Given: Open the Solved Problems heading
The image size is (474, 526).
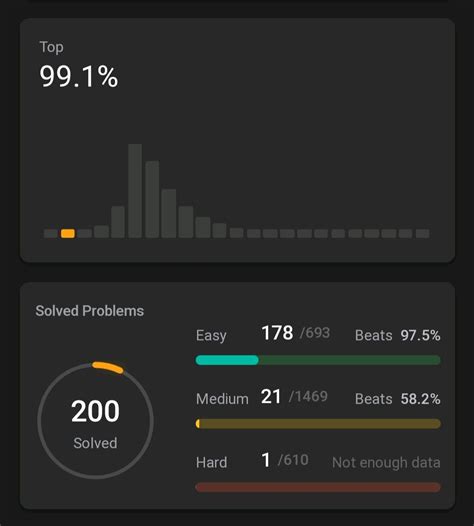Looking at the screenshot, I should [90, 311].
